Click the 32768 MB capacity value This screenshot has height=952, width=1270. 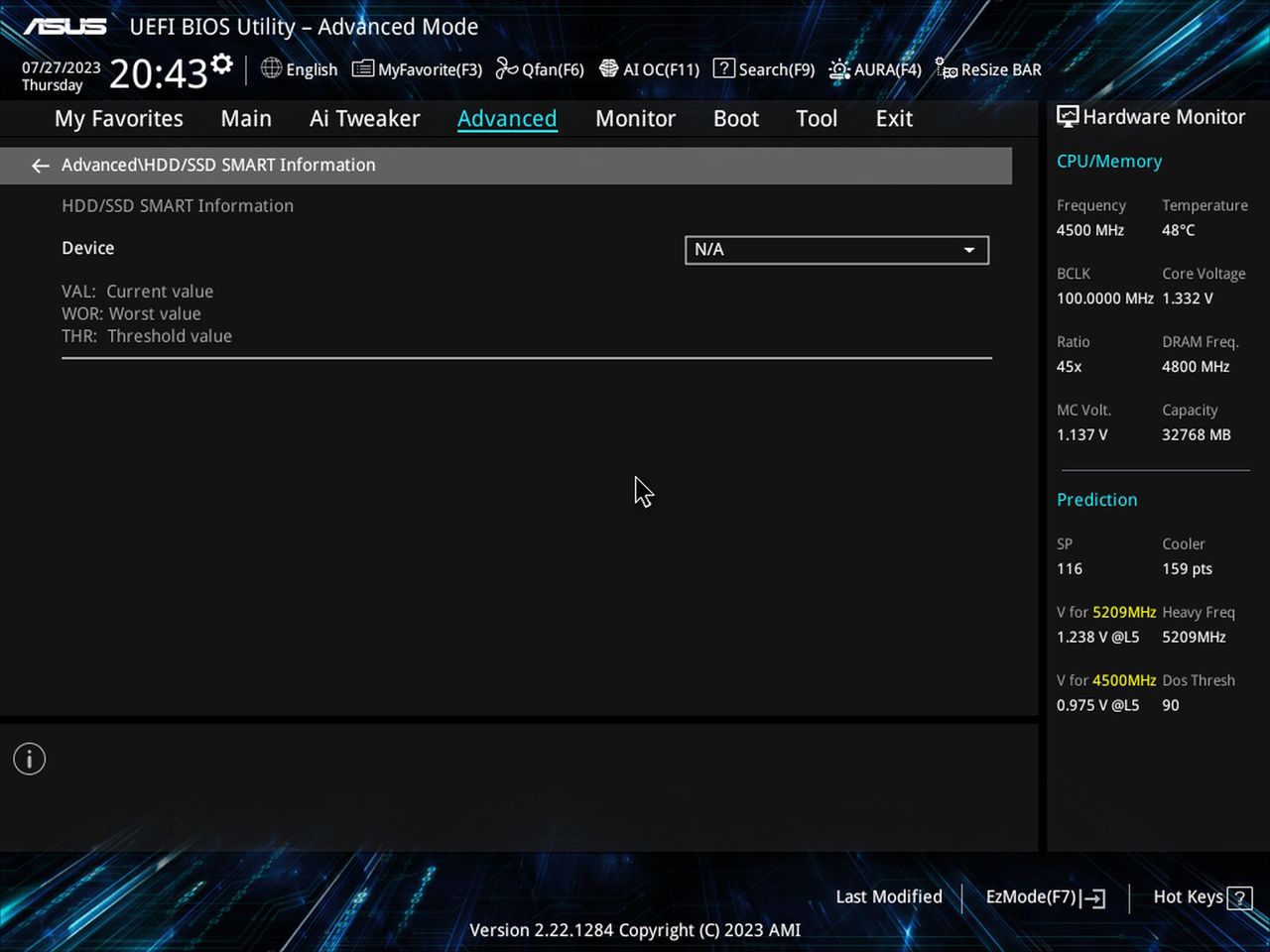click(x=1196, y=435)
